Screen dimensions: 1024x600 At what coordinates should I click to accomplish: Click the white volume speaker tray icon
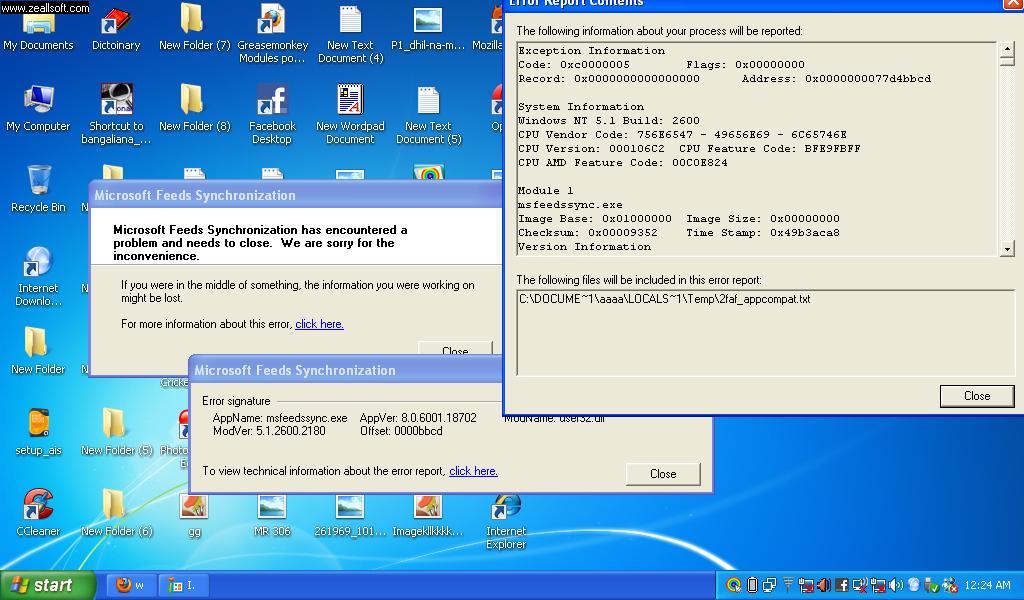[x=895, y=585]
